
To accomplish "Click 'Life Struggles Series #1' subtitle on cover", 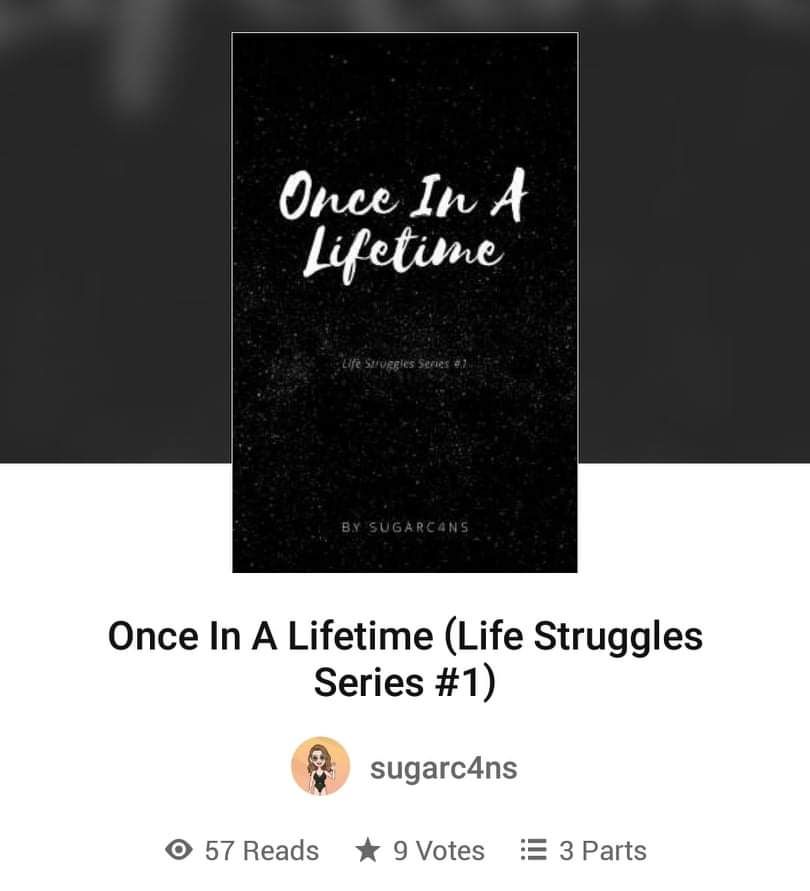I will click(404, 364).
